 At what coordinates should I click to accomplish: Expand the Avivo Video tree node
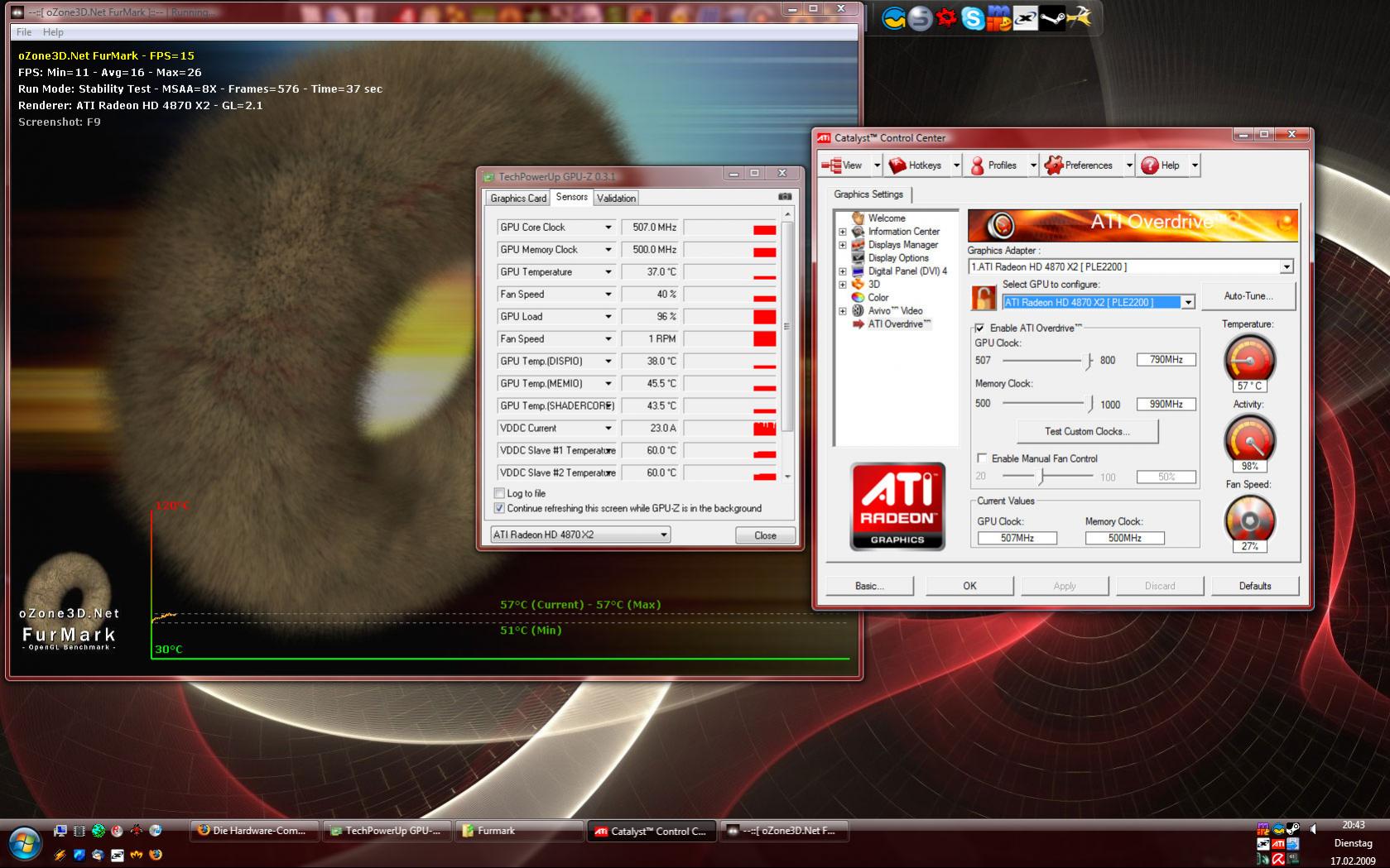coord(843,311)
